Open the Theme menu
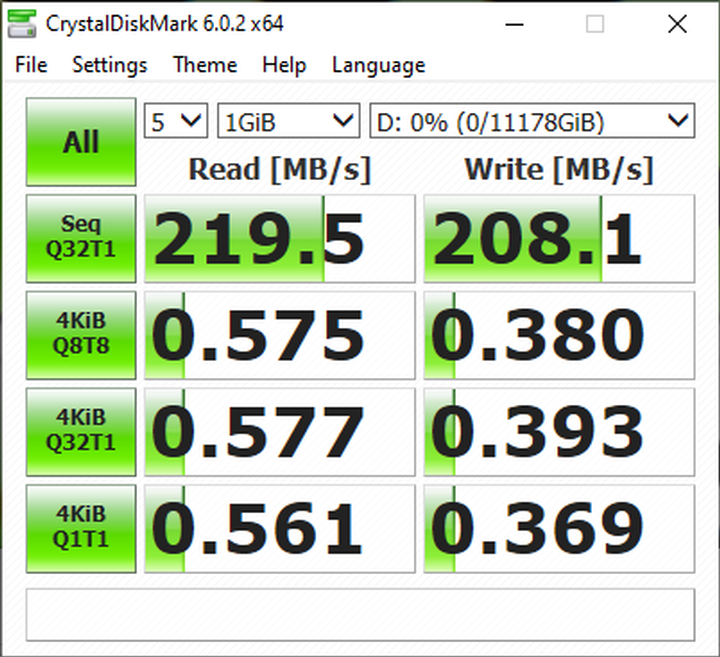 (x=204, y=65)
